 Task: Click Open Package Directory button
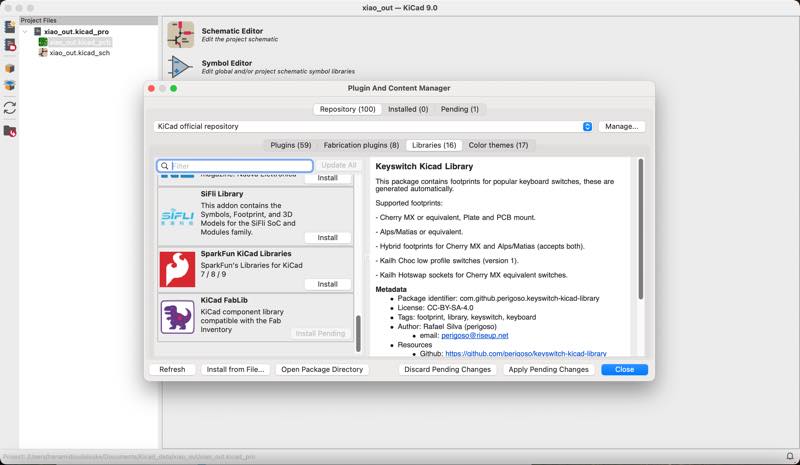click(322, 370)
